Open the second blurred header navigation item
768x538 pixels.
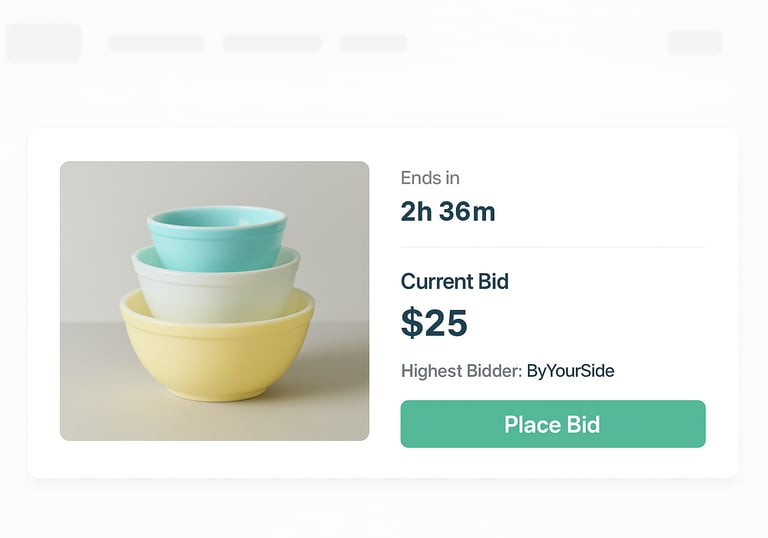point(272,43)
